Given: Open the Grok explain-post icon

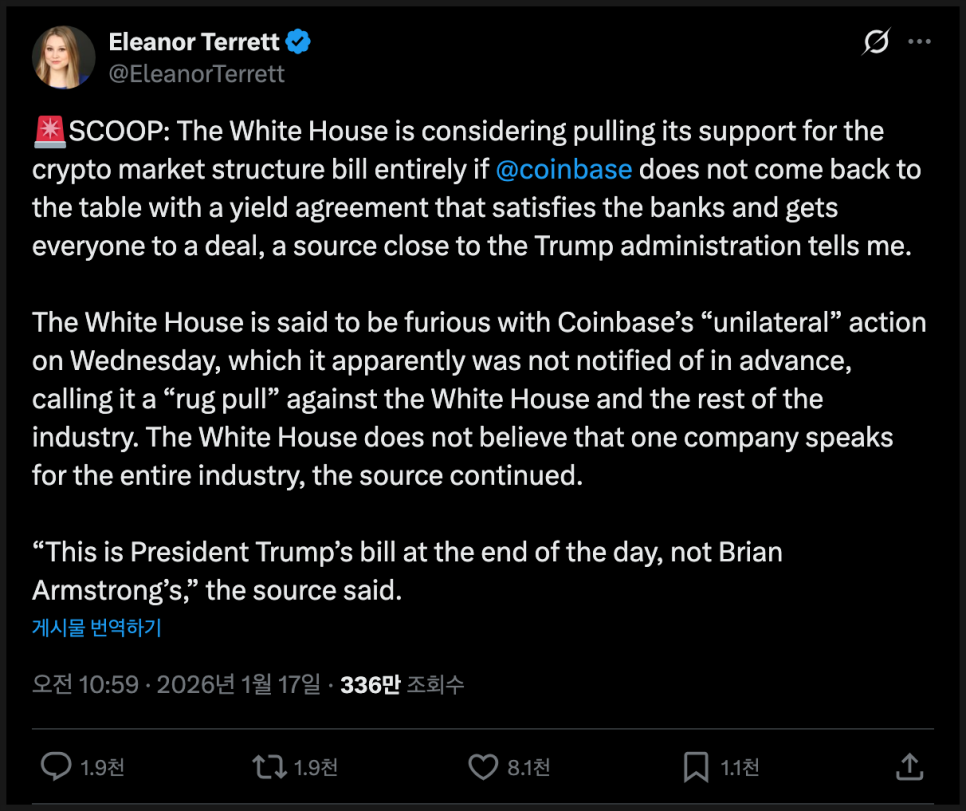Looking at the screenshot, I should [x=877, y=43].
